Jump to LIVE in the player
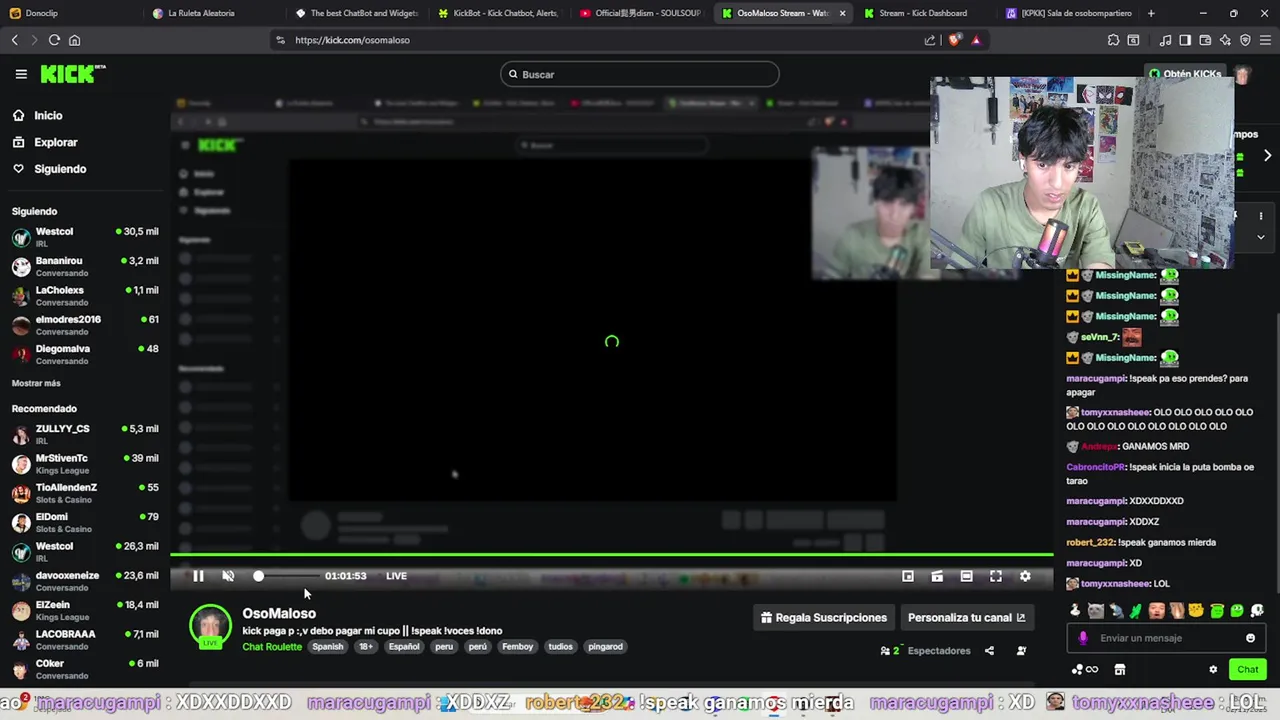Viewport: 1280px width, 720px height. [396, 576]
